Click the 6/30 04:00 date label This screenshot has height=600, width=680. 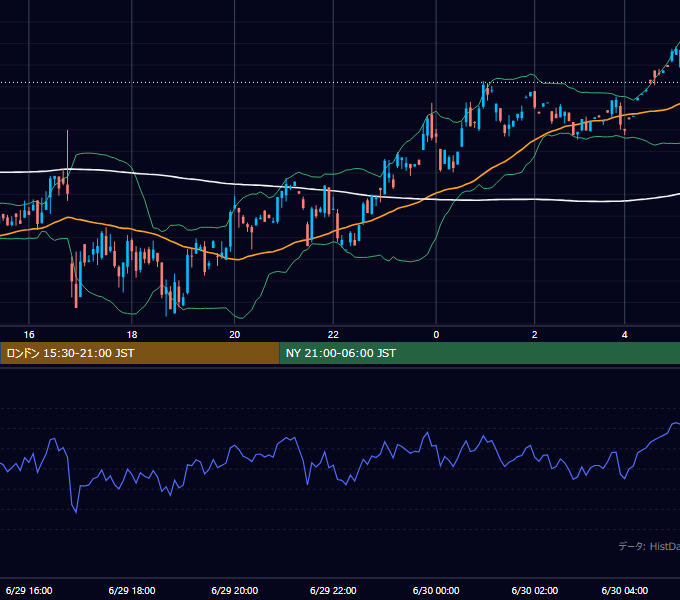pos(624,590)
